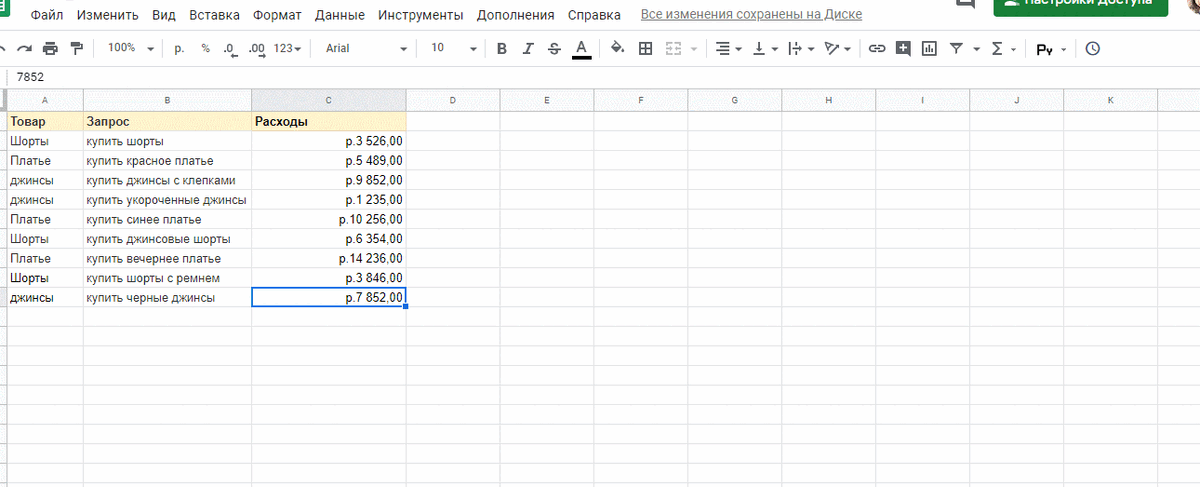Open the Данные menu
The height and width of the screenshot is (487, 1200).
(339, 15)
